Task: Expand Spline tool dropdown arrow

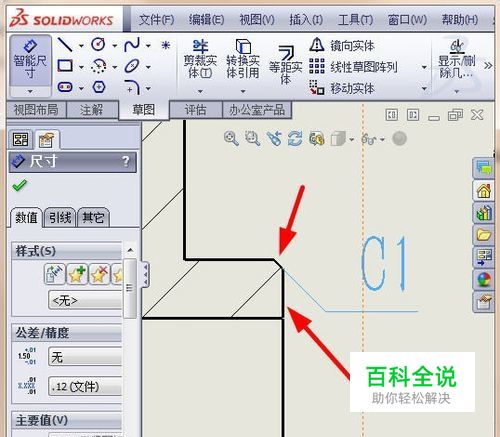Action: [x=148, y=46]
